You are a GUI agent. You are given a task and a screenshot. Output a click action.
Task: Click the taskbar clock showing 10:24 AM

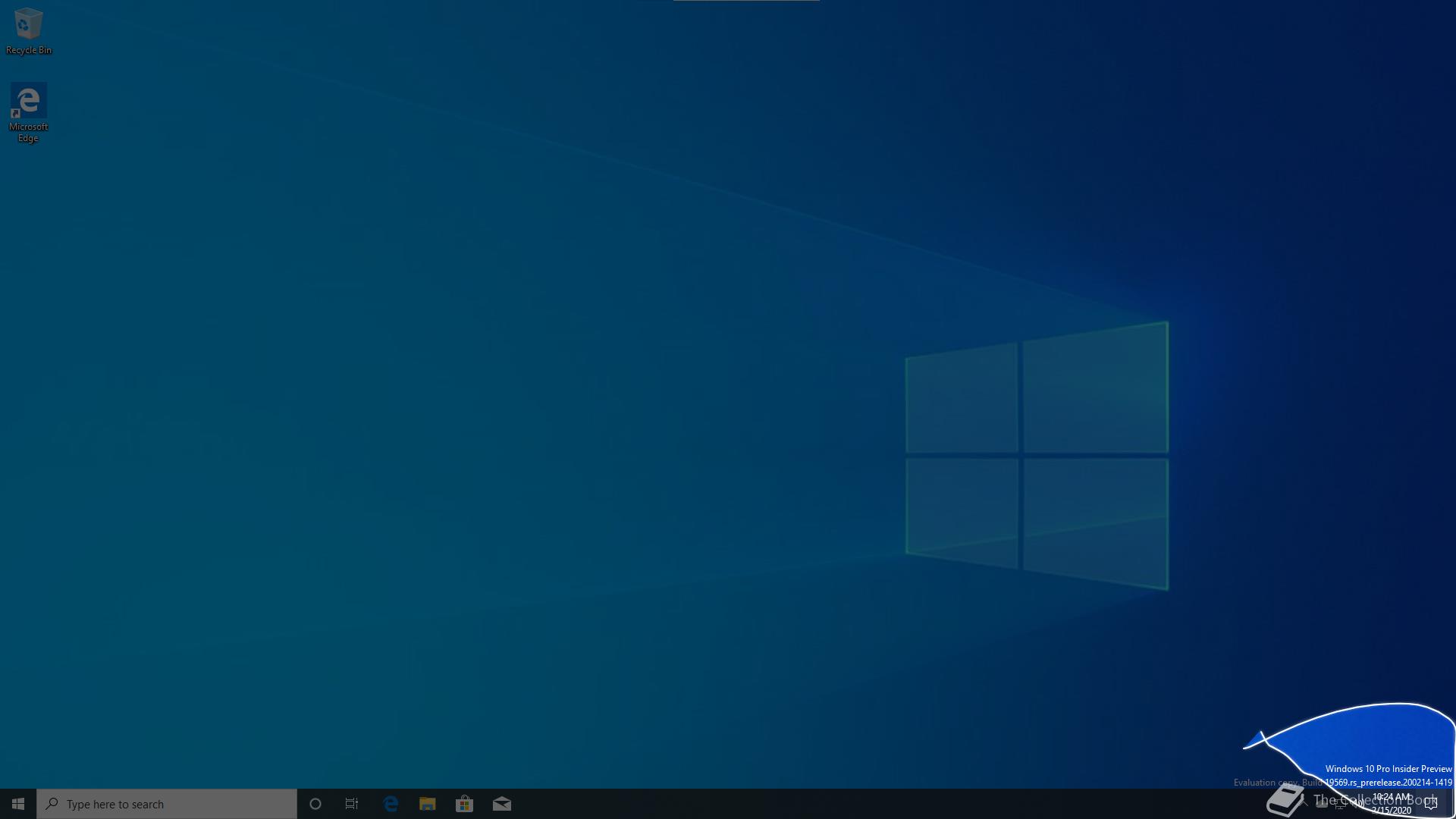click(1392, 804)
